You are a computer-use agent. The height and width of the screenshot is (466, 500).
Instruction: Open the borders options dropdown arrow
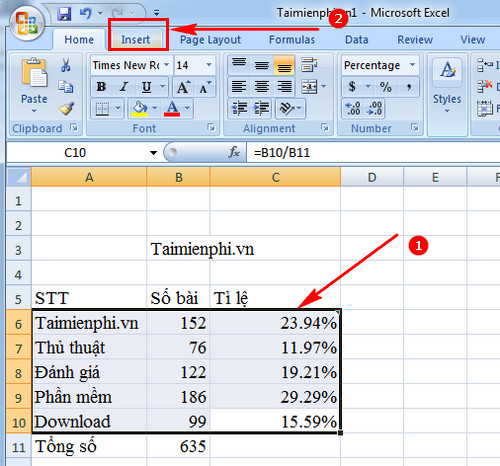(118, 108)
